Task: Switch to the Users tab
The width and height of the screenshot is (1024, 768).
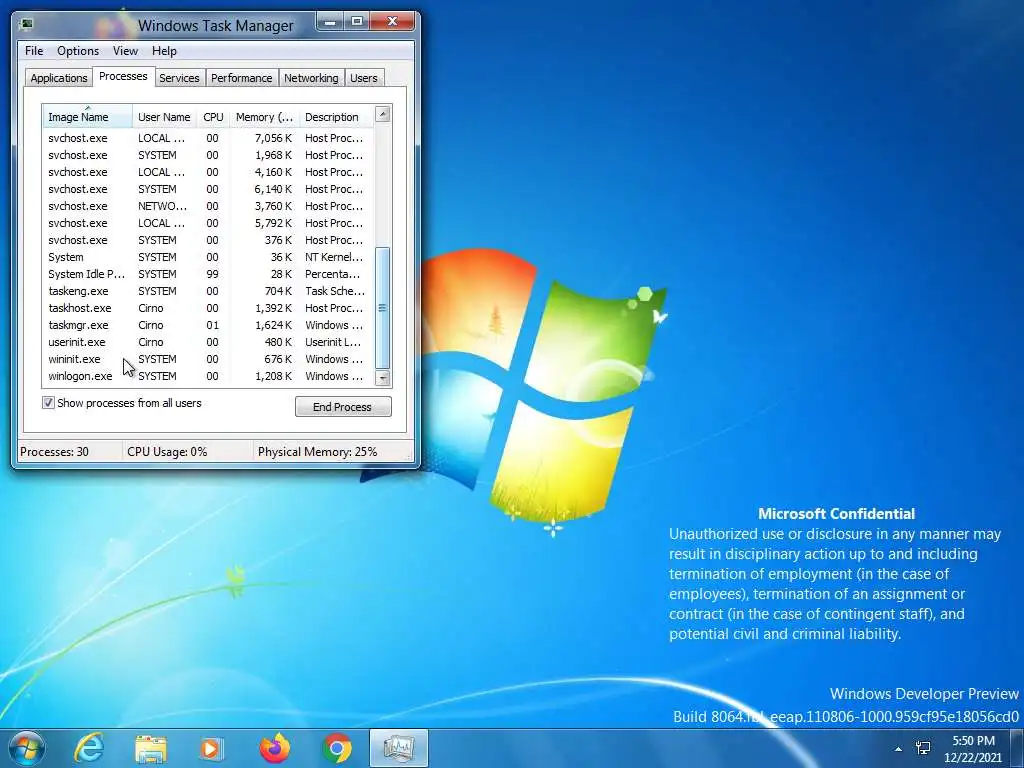Action: [363, 78]
